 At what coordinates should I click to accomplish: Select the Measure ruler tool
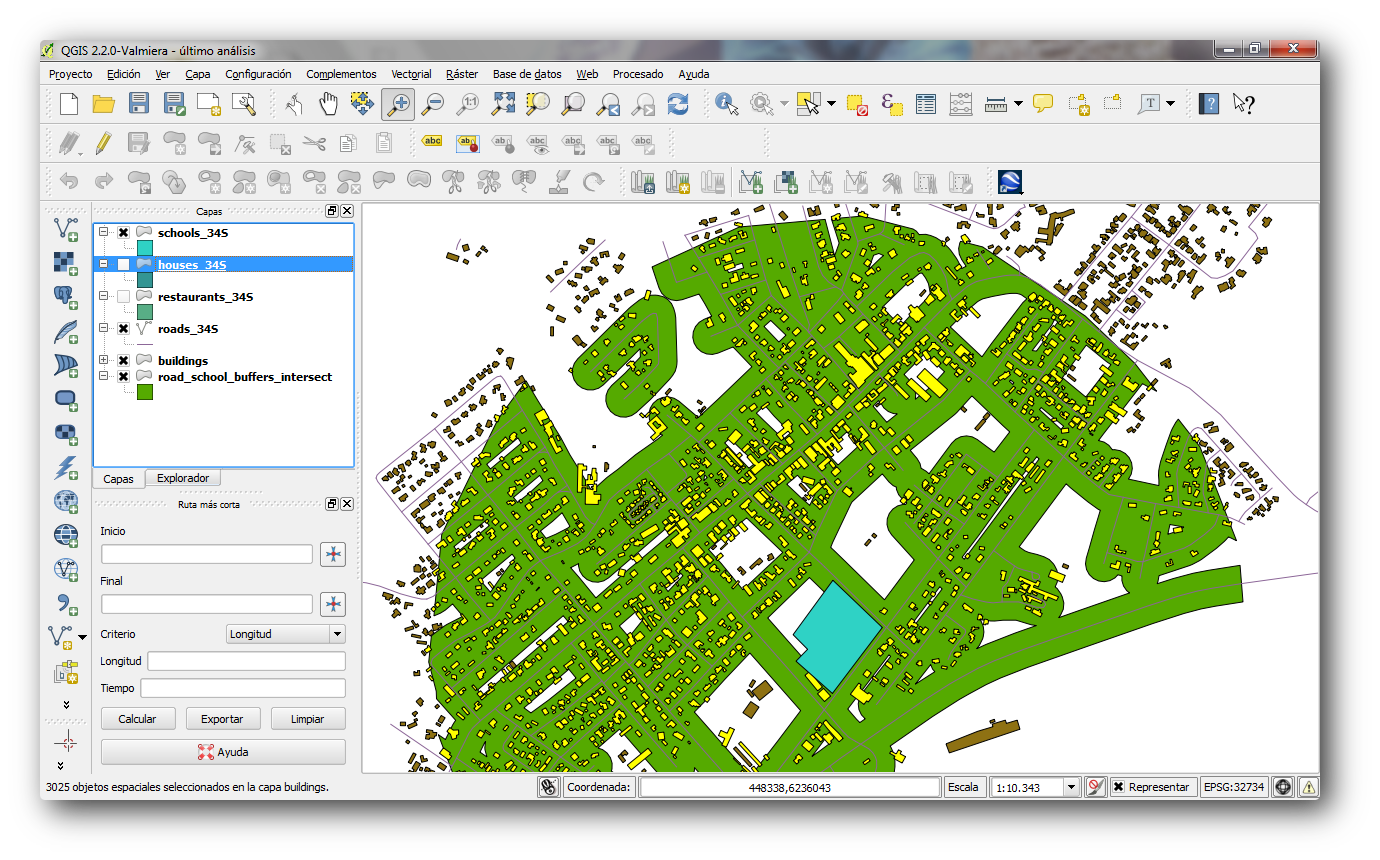[995, 103]
